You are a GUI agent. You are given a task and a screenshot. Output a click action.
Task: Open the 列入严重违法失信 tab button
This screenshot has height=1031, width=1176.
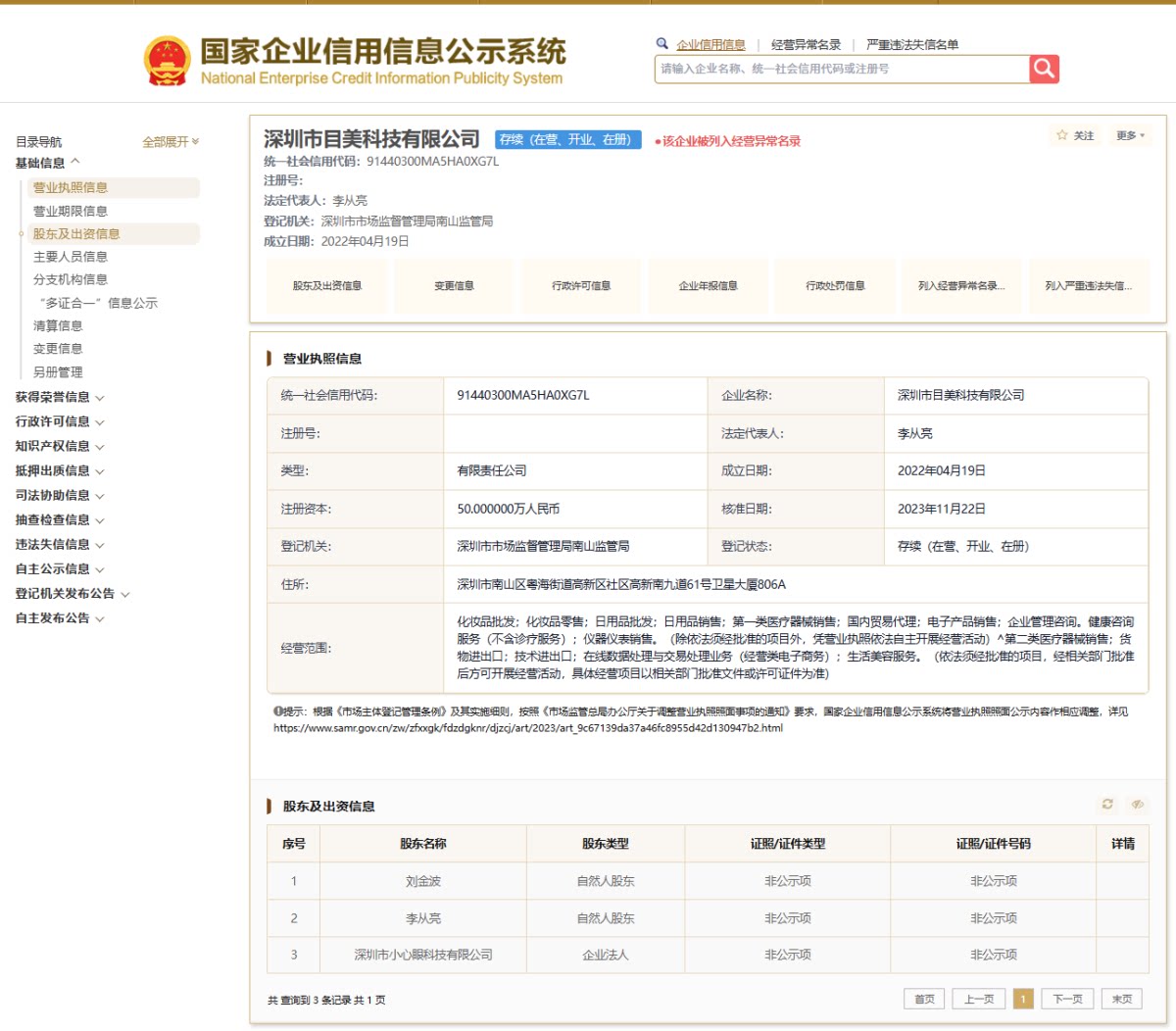1089,286
